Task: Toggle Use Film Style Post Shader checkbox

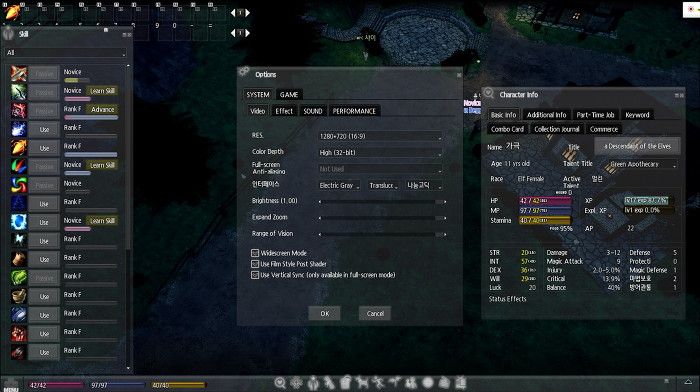Action: pos(255,264)
